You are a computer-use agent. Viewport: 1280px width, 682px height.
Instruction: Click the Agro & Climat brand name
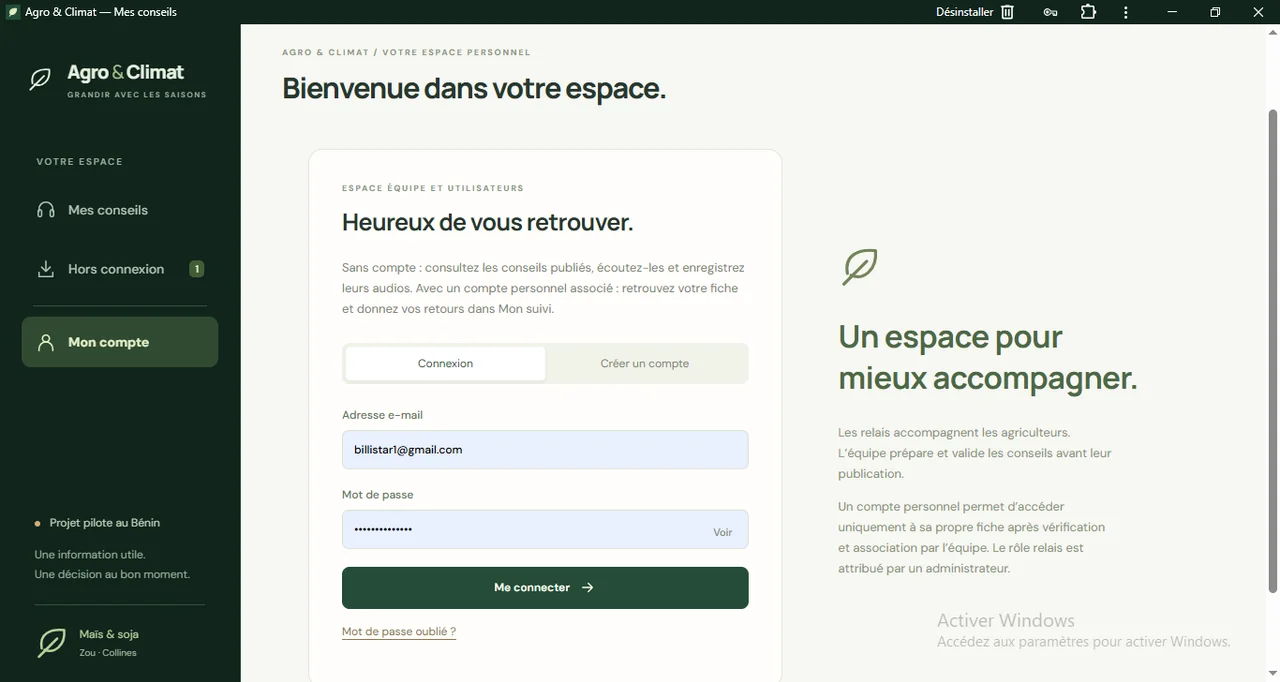(126, 72)
